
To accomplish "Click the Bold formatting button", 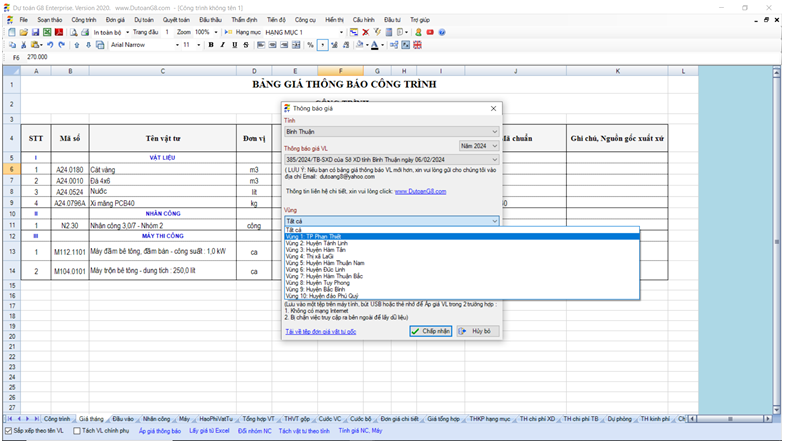I will coord(210,45).
